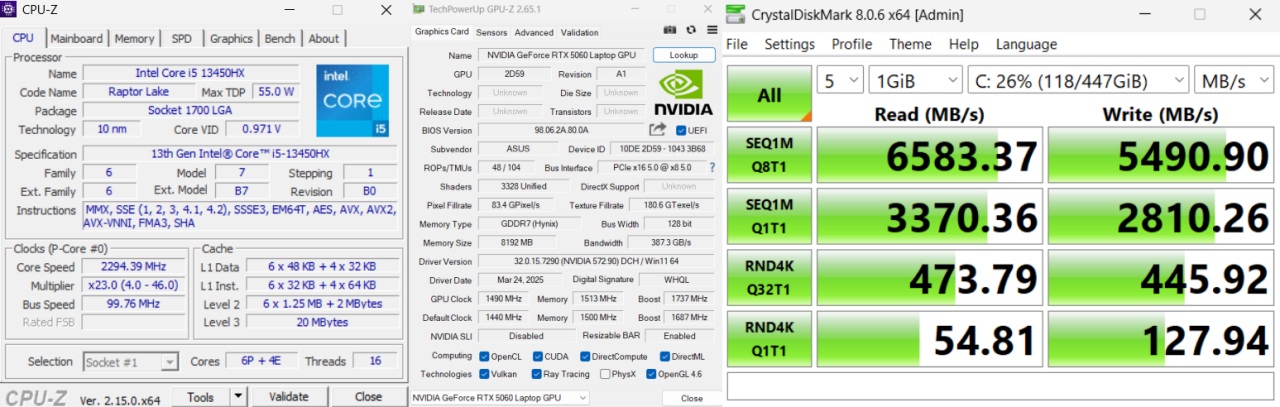Click the Validate button in CPU-Z

289,397
